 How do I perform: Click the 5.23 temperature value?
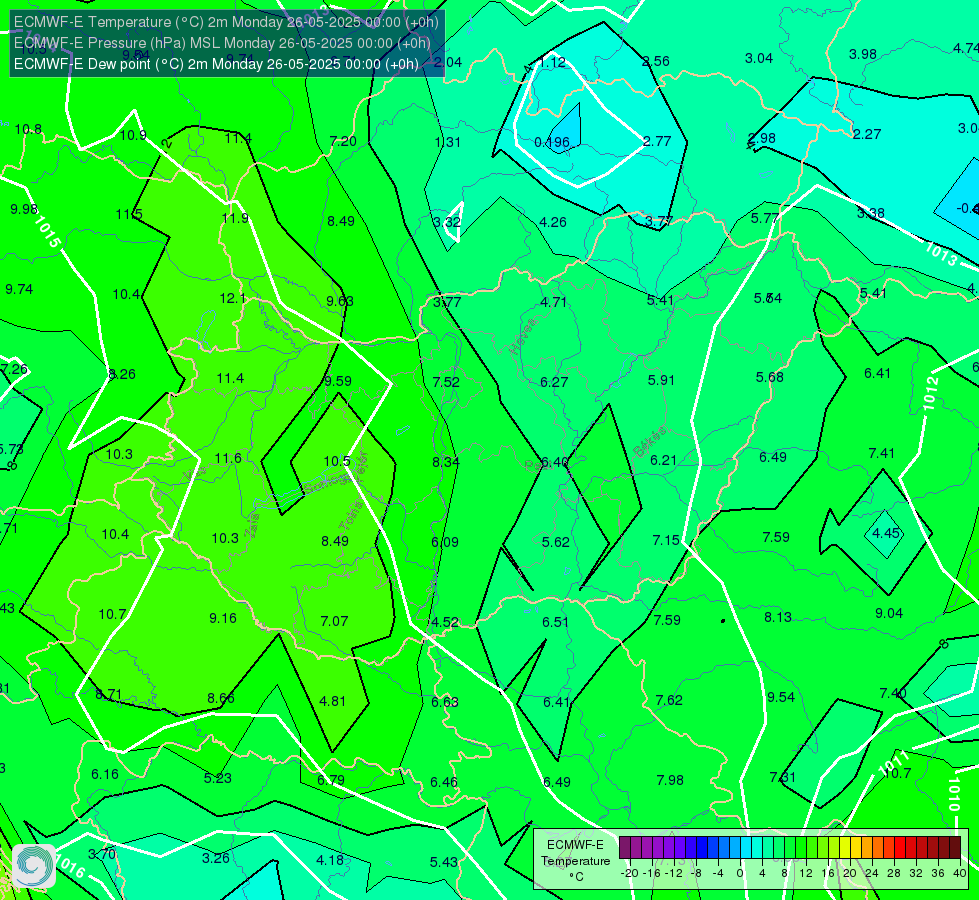click(218, 779)
